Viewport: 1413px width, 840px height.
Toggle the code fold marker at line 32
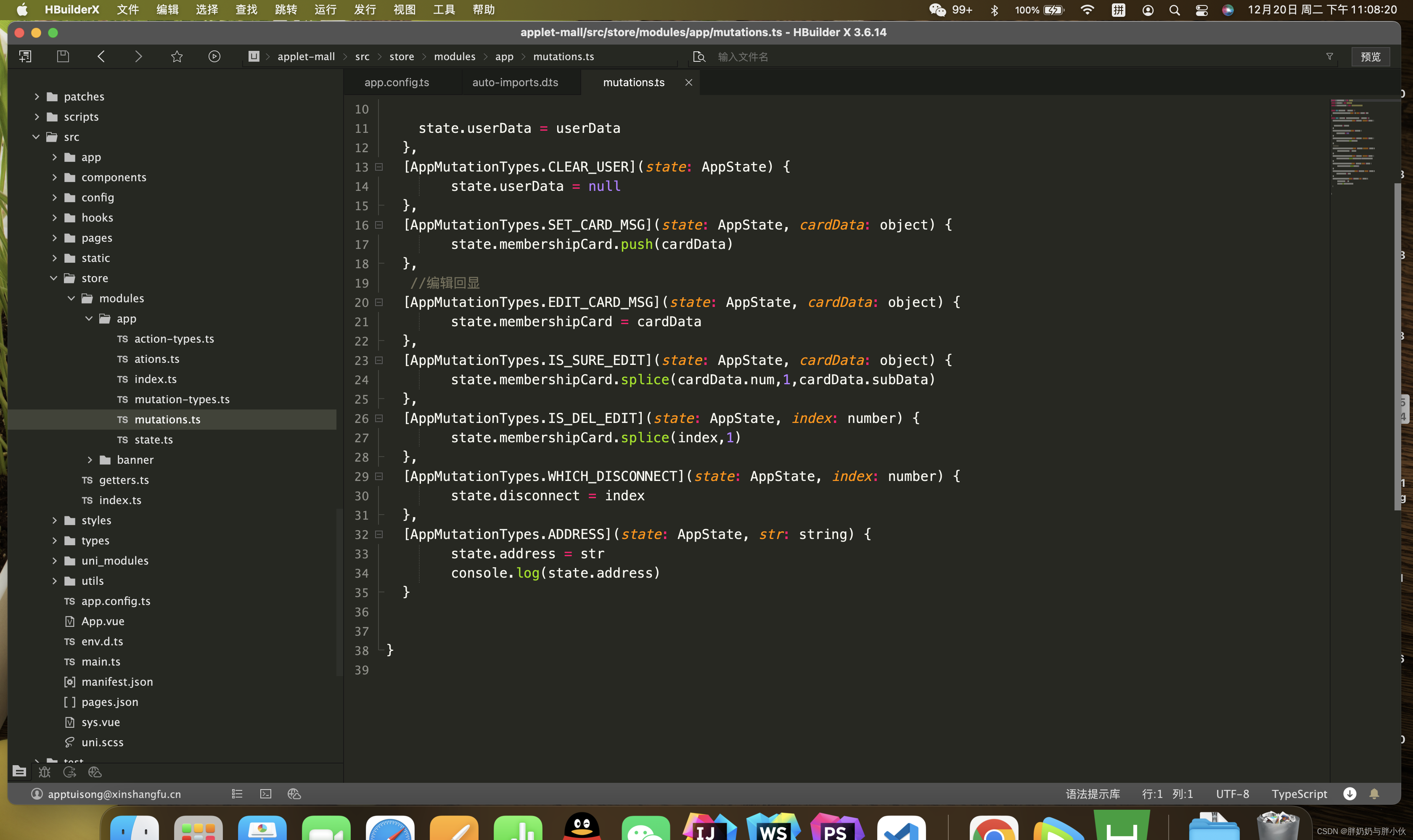pyautogui.click(x=379, y=534)
